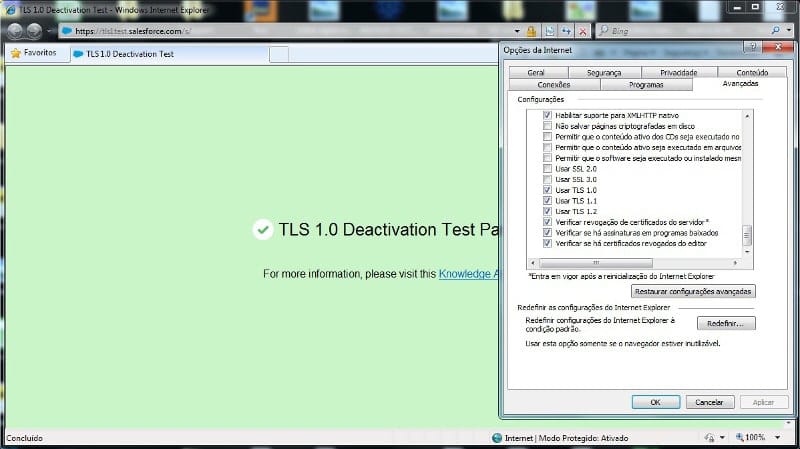Check Não salvar páginas criptografadas em disco
800x449 pixels.
pos(547,126)
